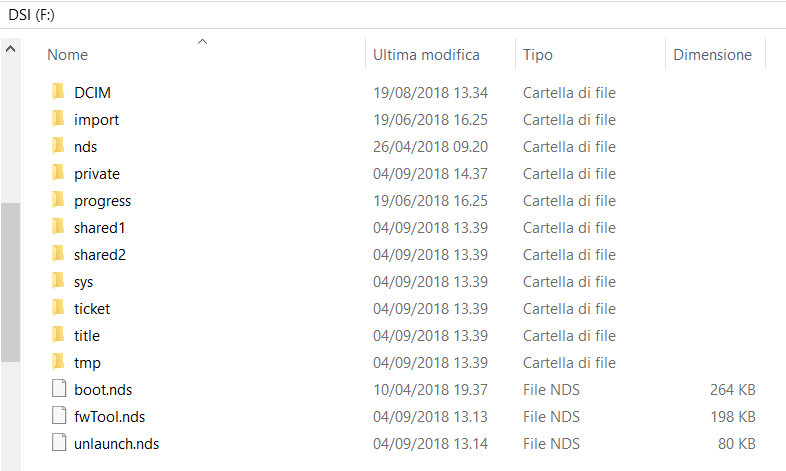
Task: Sort by the Tipo column header
Action: [x=537, y=55]
